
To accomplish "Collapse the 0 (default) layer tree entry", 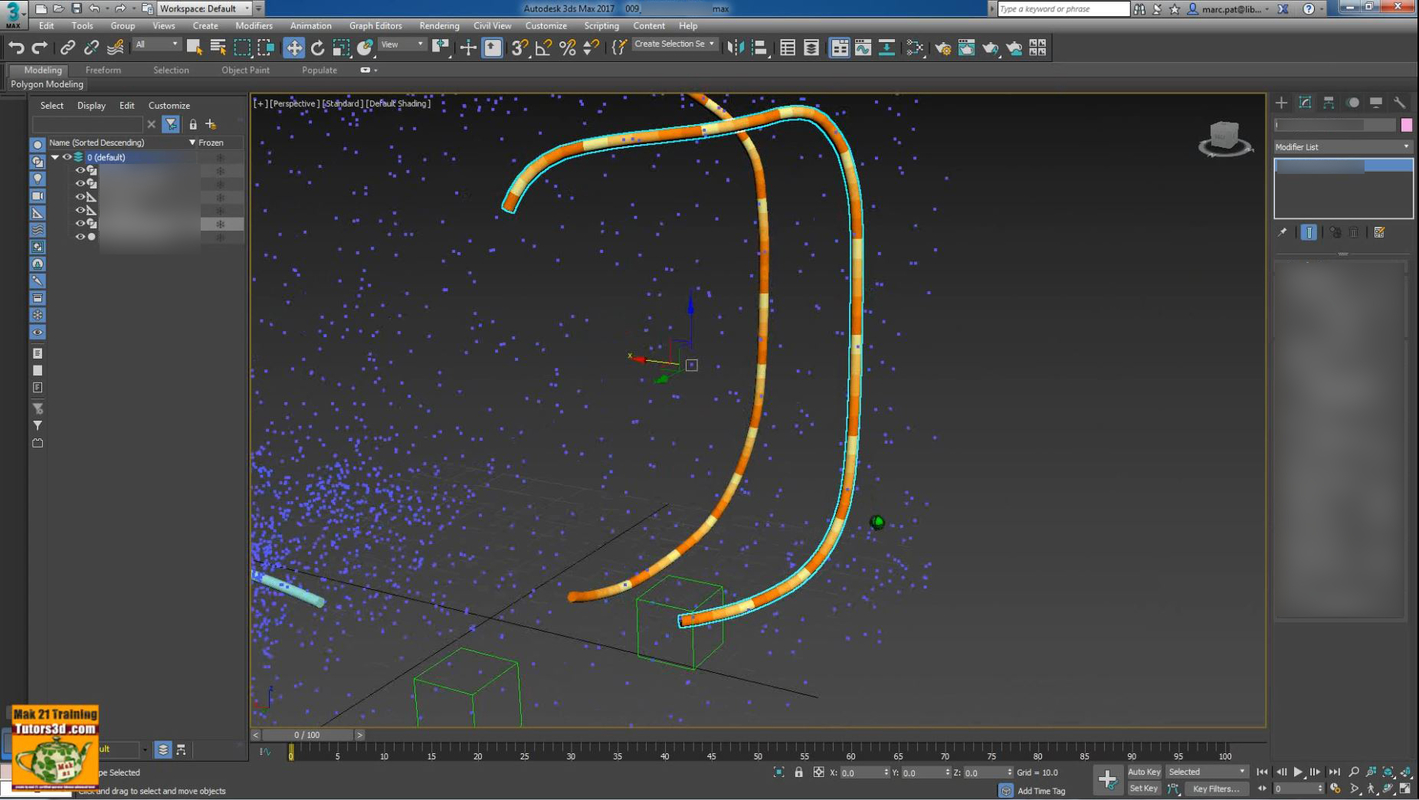I will tap(55, 157).
